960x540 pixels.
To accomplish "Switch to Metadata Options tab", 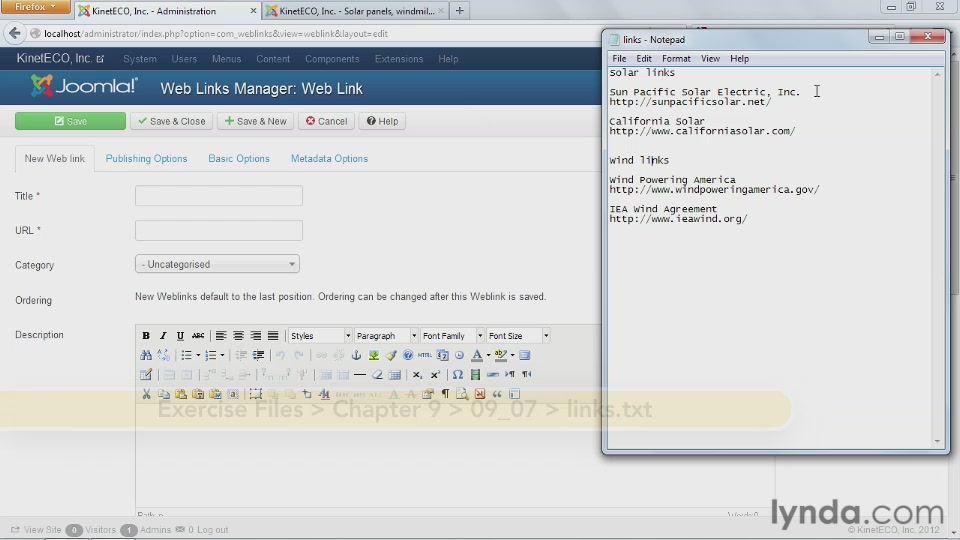I will coord(329,159).
